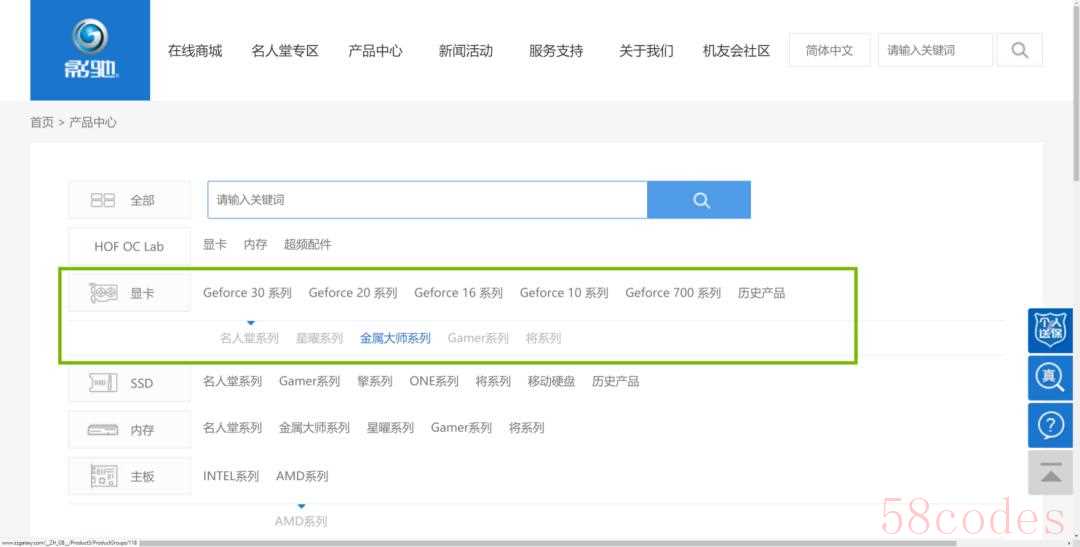Viewport: 1080px width, 547px height.
Task: Click the large keyword search input field
Action: [427, 200]
